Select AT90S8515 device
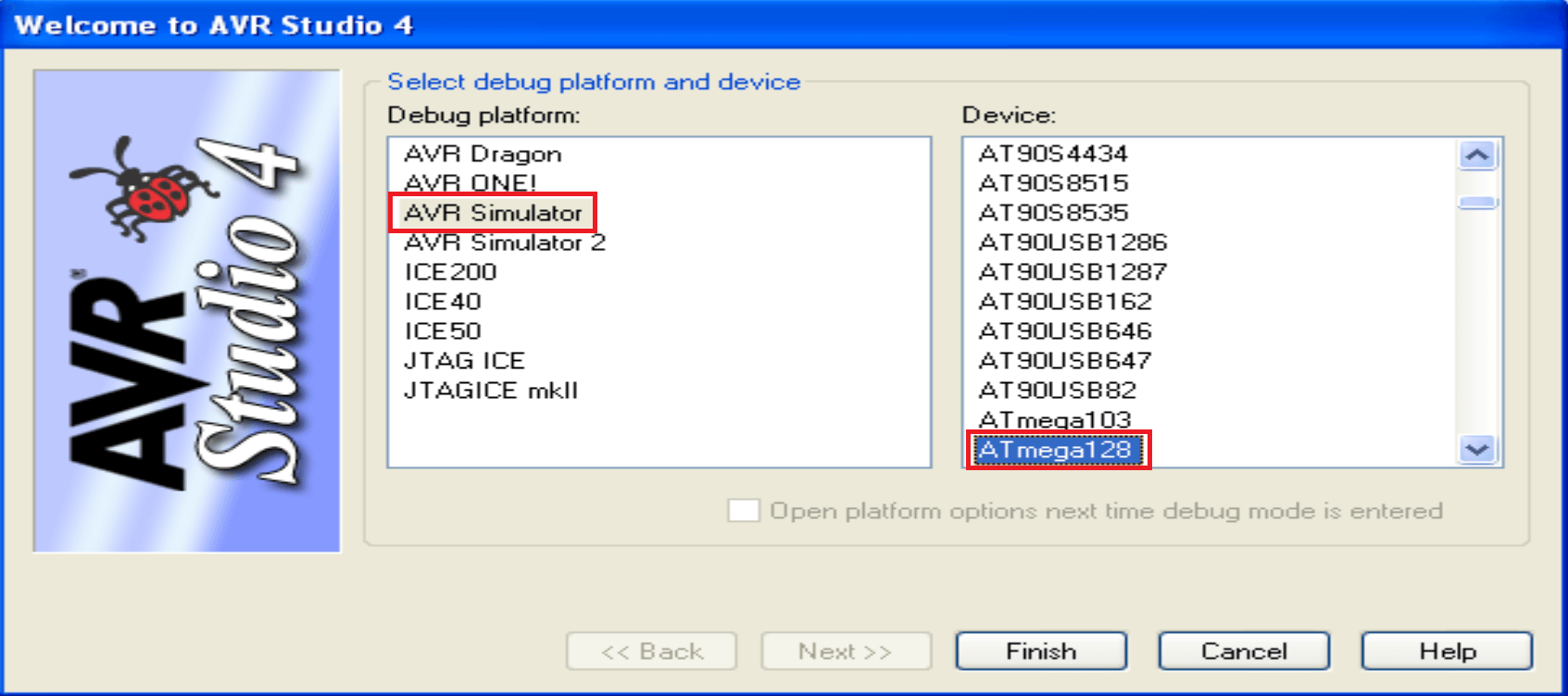Screen dimensions: 1568x696 click(x=1053, y=183)
